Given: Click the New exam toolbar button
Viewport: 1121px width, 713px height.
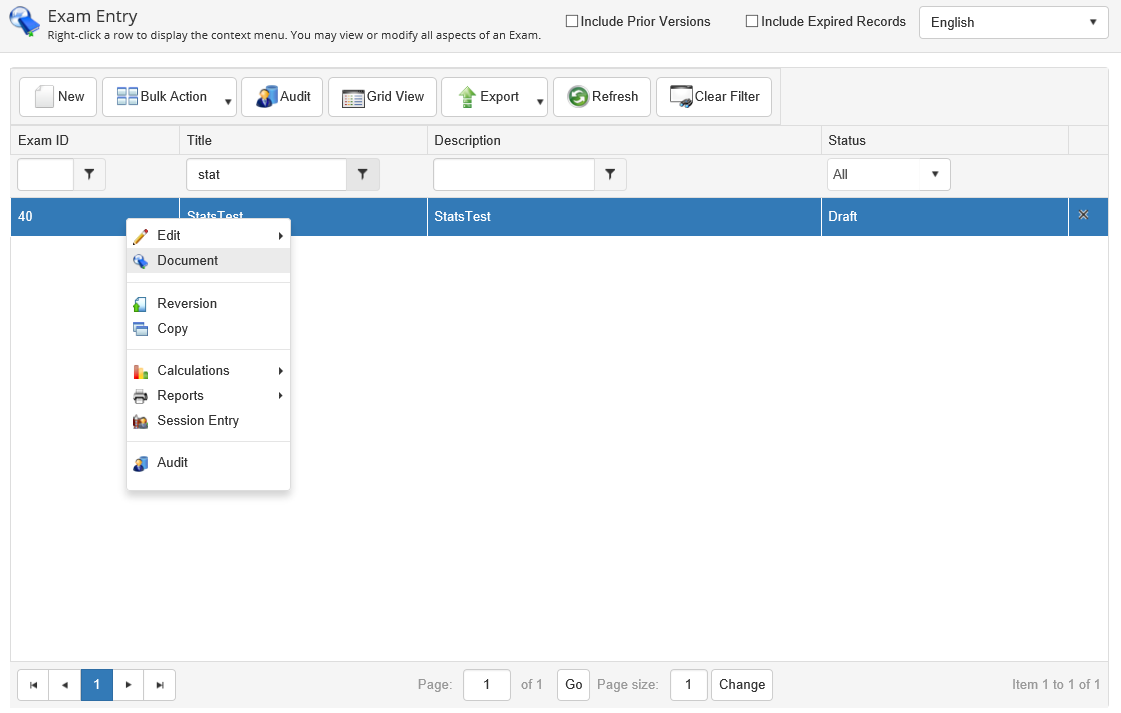Looking at the screenshot, I should [x=59, y=97].
